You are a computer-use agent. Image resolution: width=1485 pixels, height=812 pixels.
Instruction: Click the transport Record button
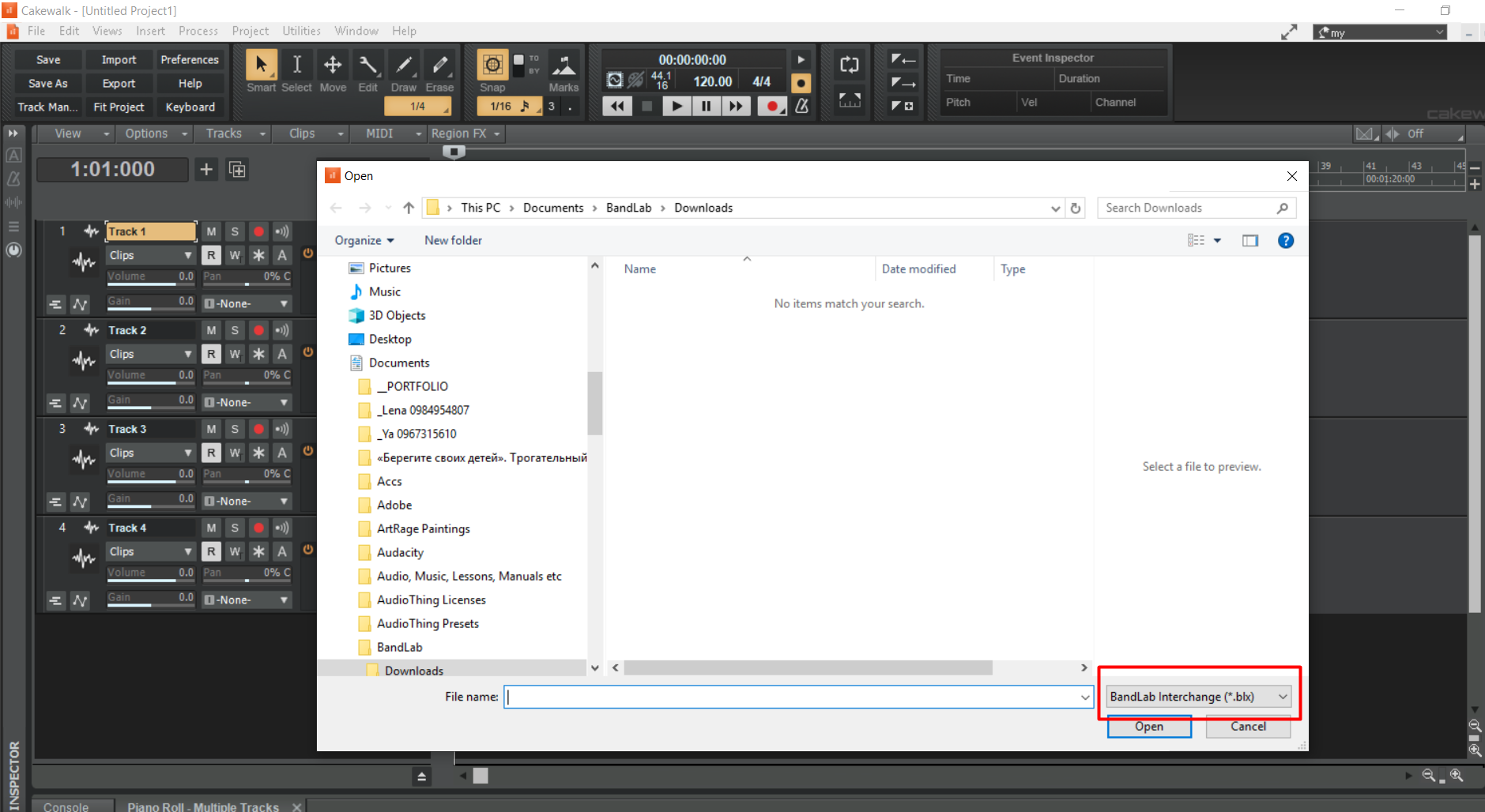point(771,106)
